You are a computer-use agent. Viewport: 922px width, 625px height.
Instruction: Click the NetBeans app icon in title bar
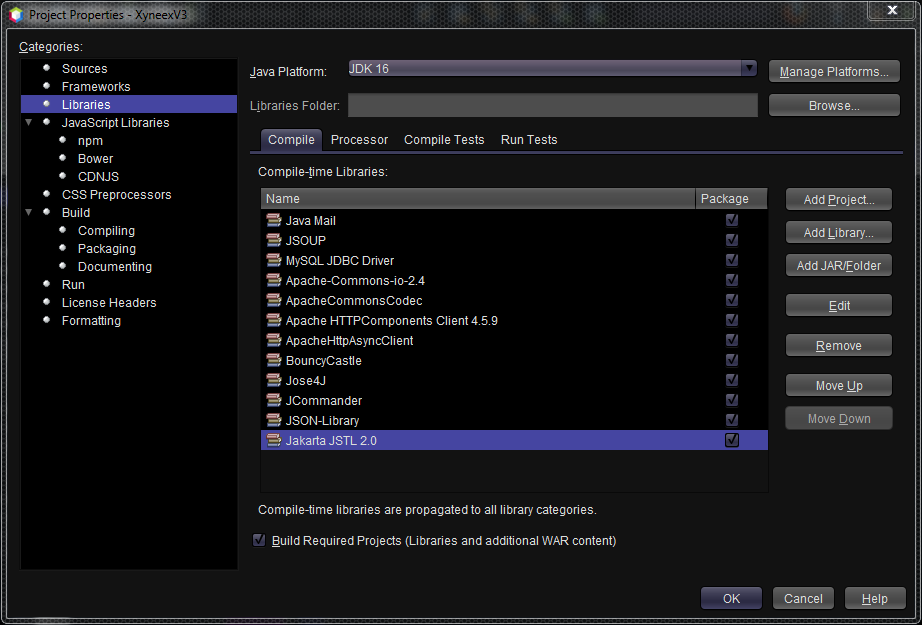tap(16, 14)
